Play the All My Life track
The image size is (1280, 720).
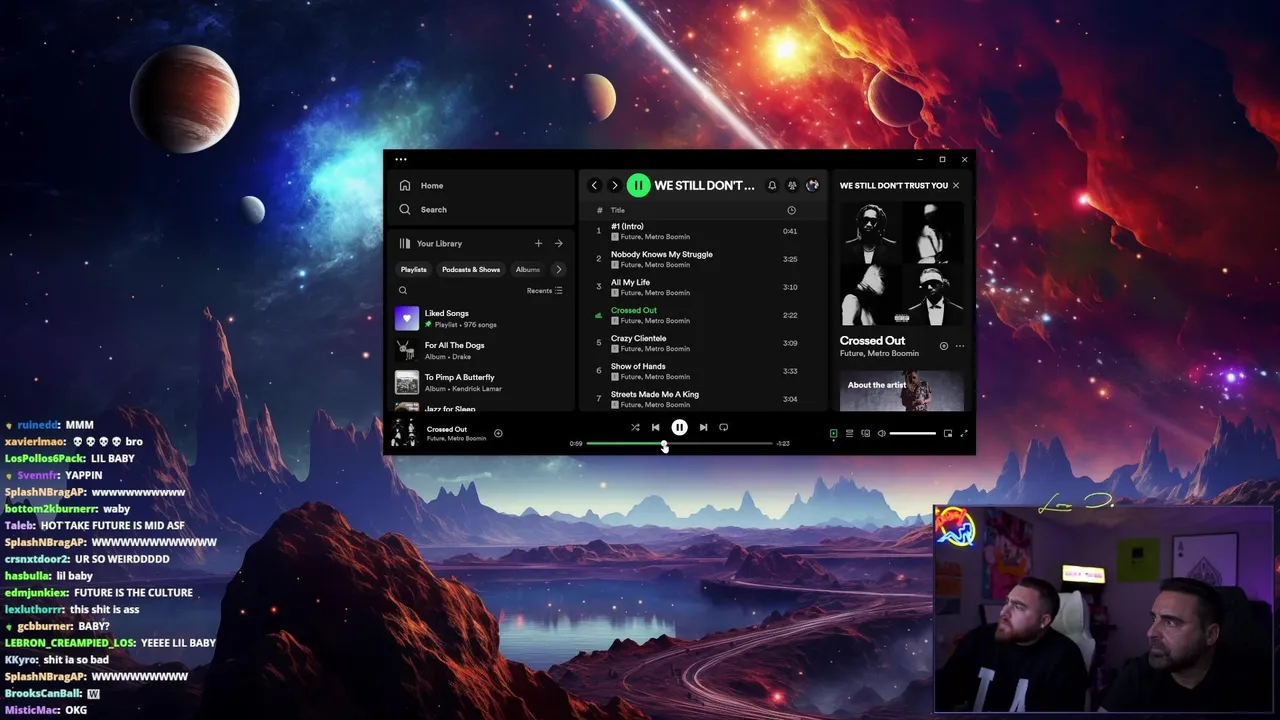point(703,287)
